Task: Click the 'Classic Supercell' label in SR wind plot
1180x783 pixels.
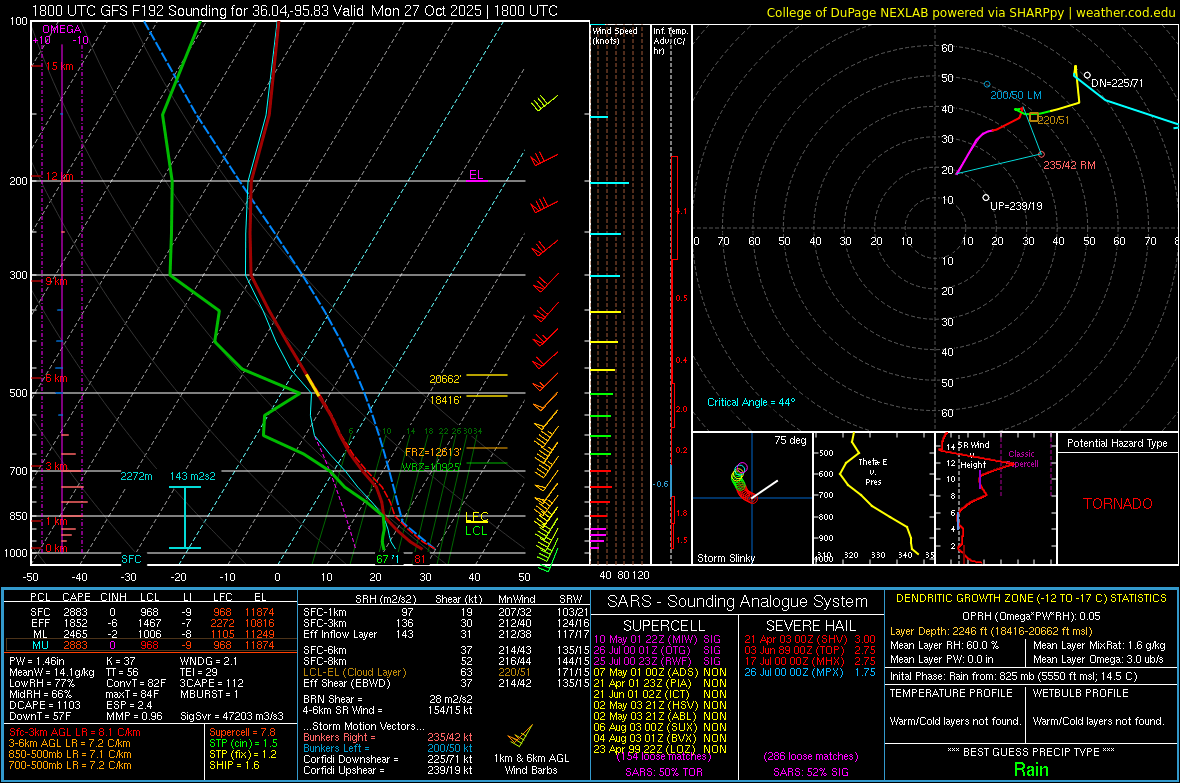Action: (1021, 459)
